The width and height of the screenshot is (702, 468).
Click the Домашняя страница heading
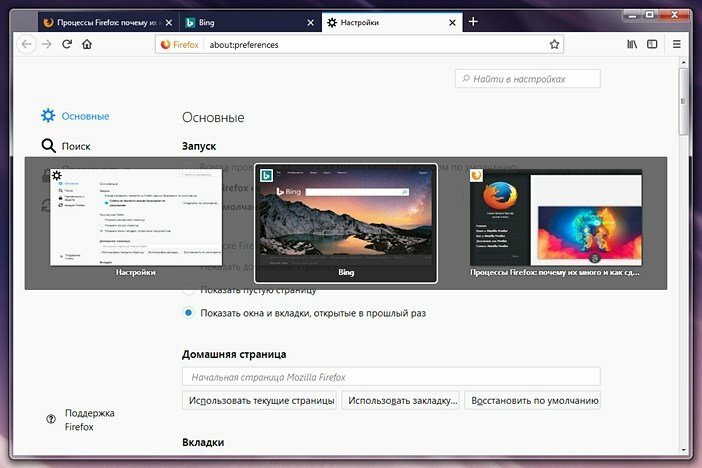point(234,354)
